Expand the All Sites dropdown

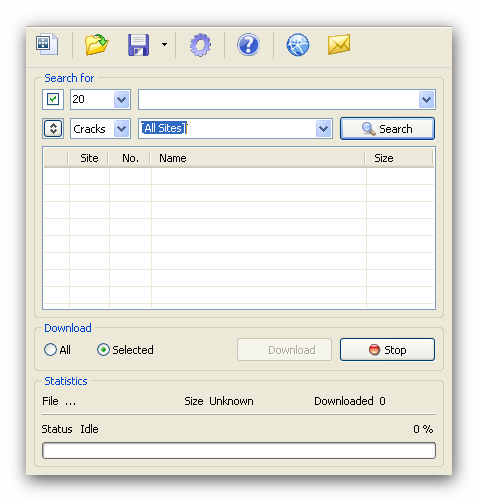pyautogui.click(x=323, y=129)
